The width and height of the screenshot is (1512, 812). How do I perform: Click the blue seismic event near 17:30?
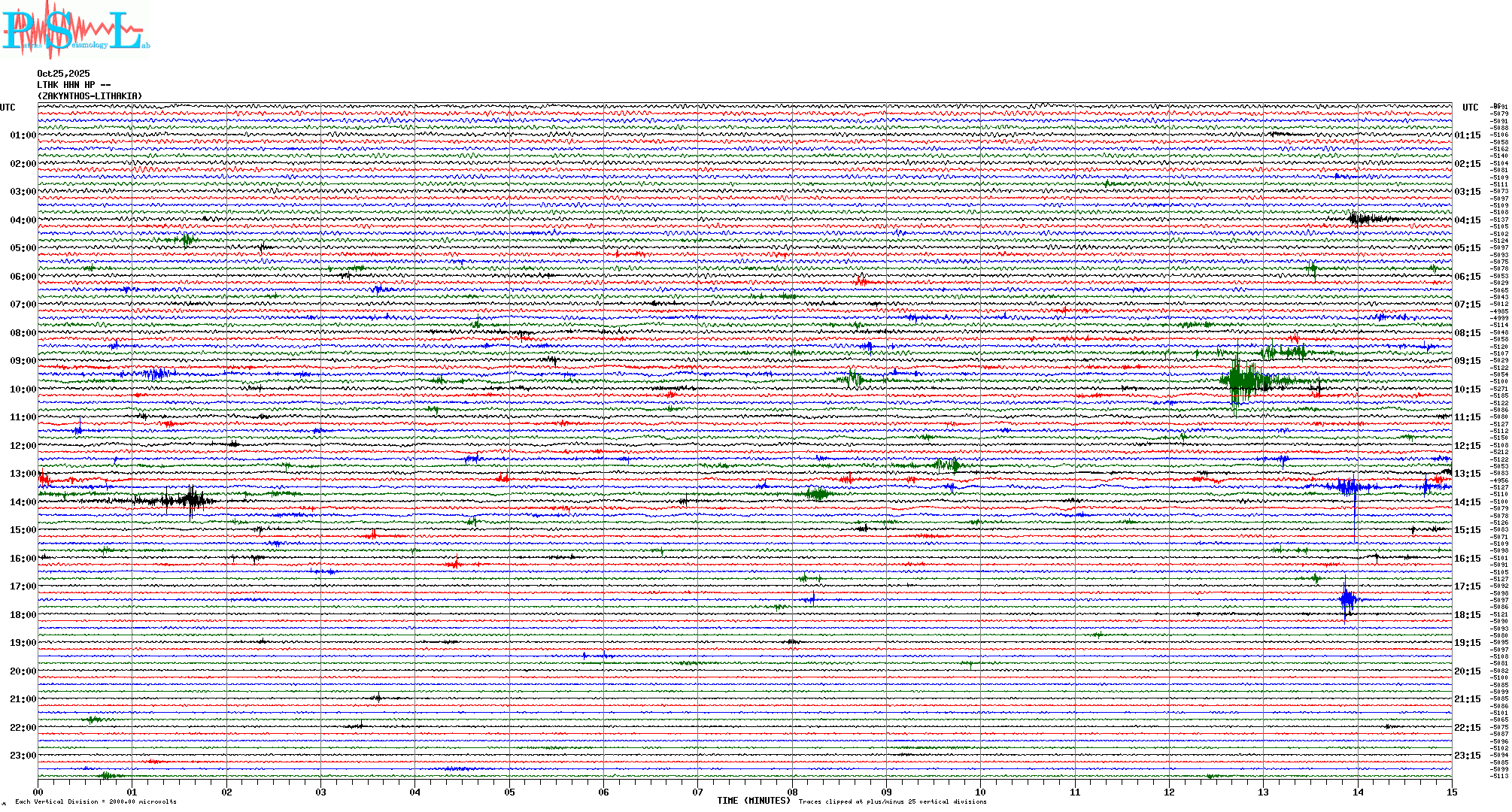tap(1347, 599)
